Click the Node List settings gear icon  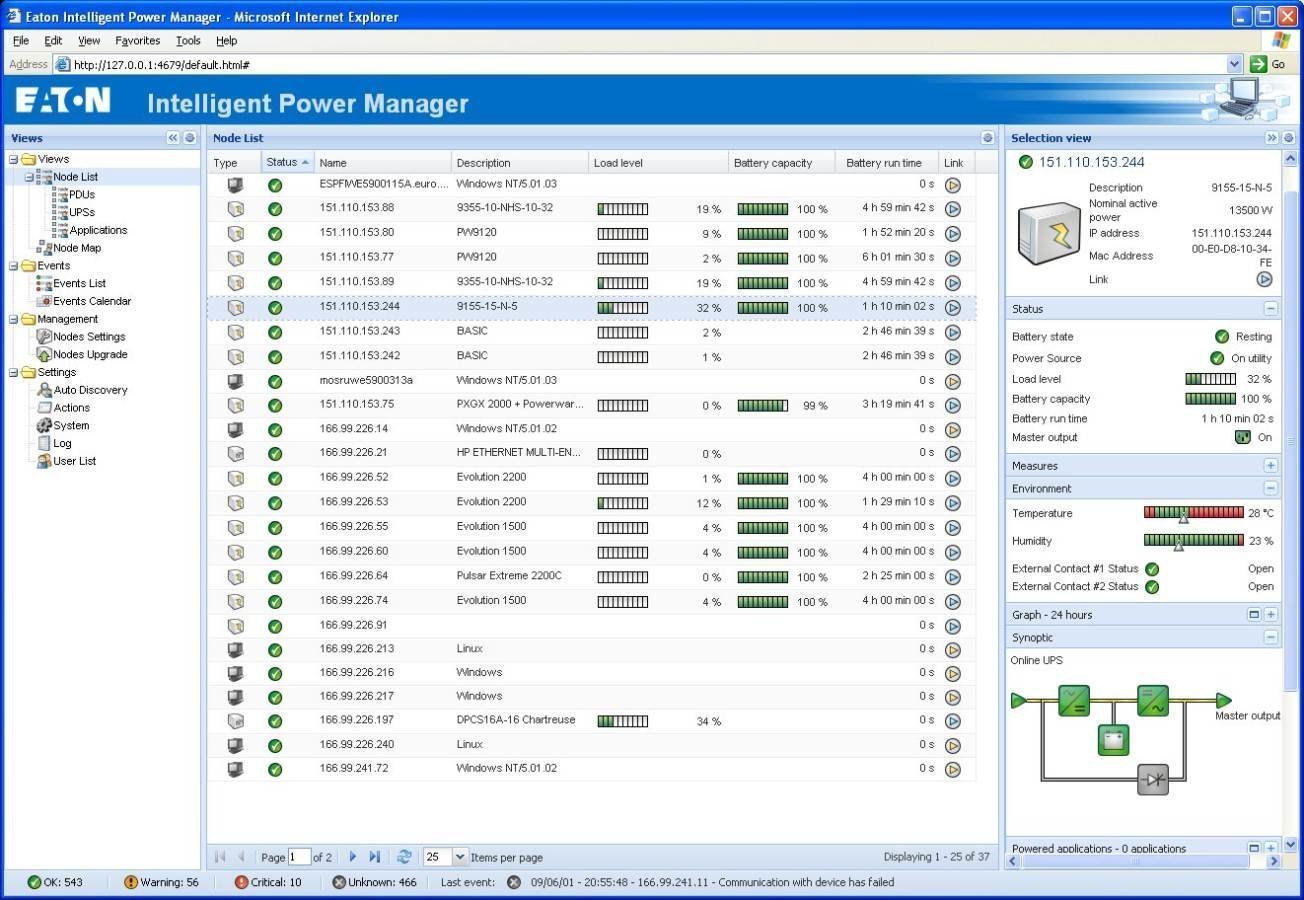click(987, 138)
